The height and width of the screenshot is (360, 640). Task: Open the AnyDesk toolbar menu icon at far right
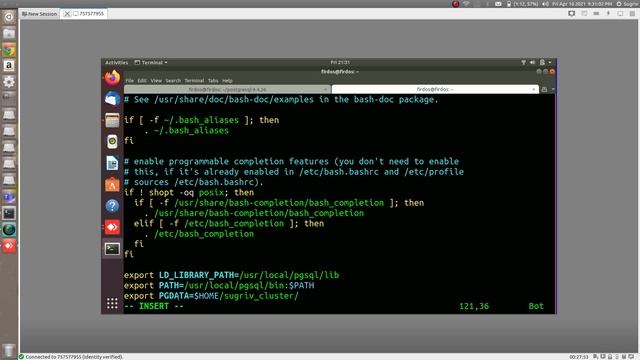632,13
